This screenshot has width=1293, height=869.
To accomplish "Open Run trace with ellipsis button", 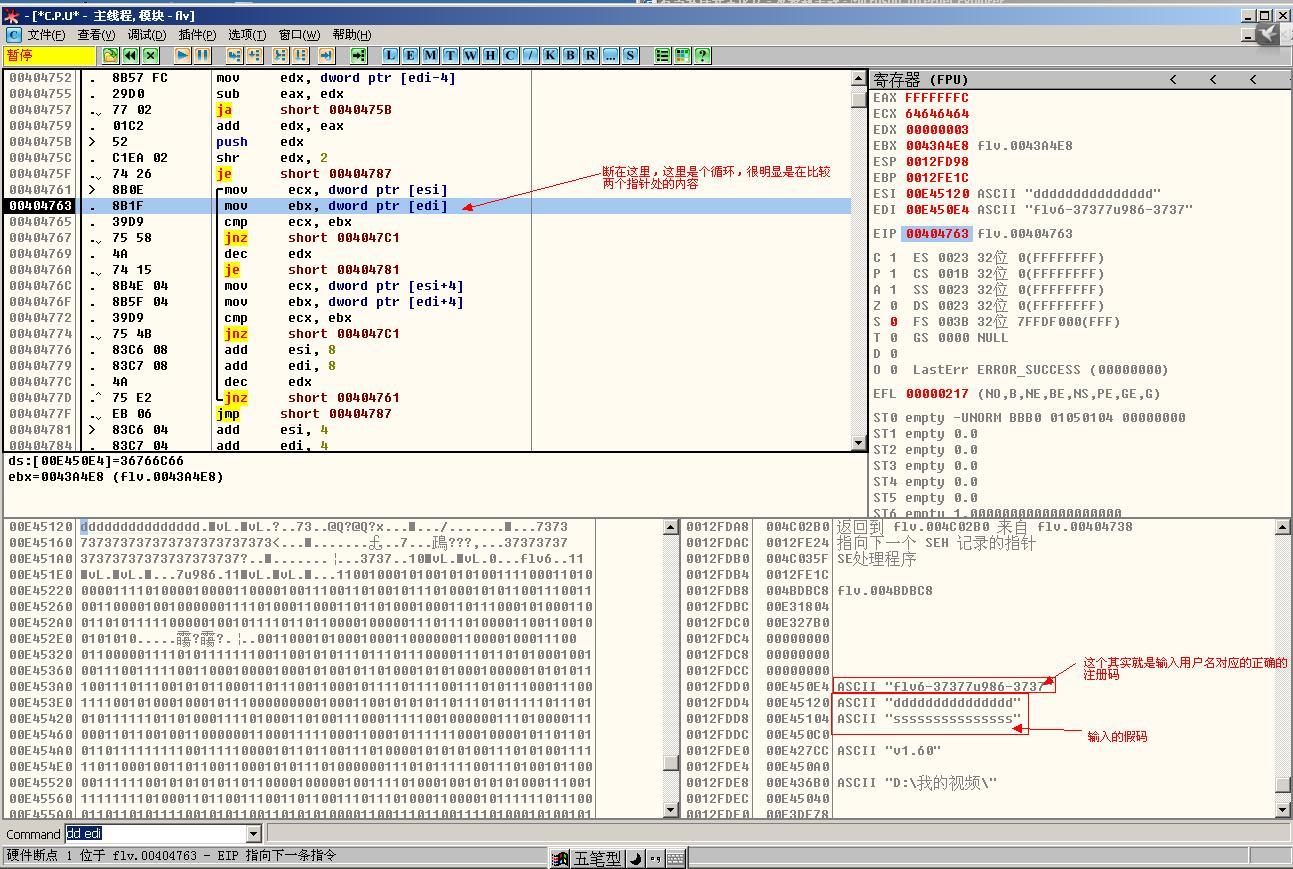I will tap(611, 56).
